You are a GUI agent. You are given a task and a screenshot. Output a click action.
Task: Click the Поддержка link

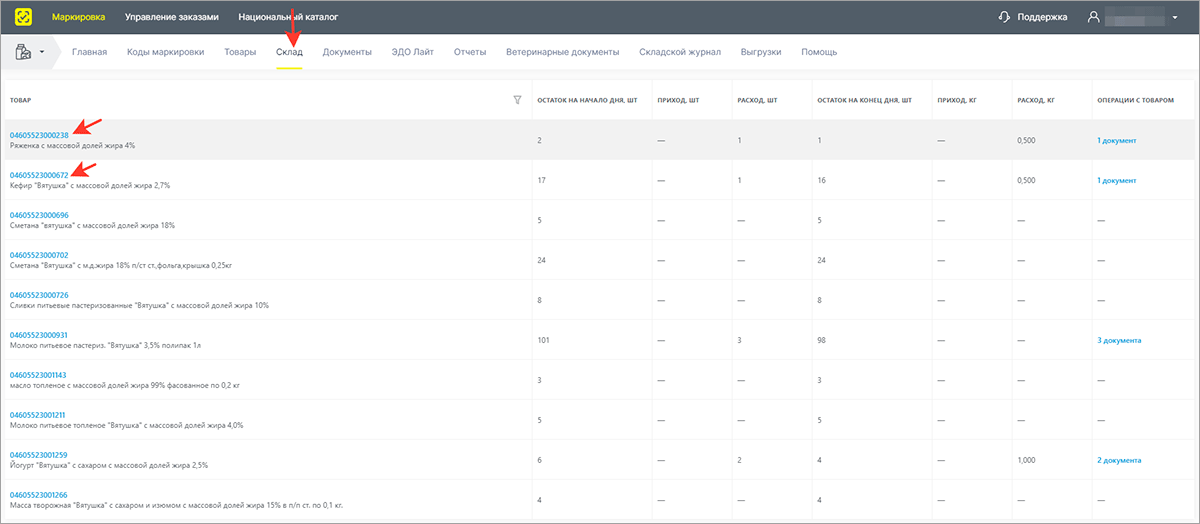[x=1042, y=17]
